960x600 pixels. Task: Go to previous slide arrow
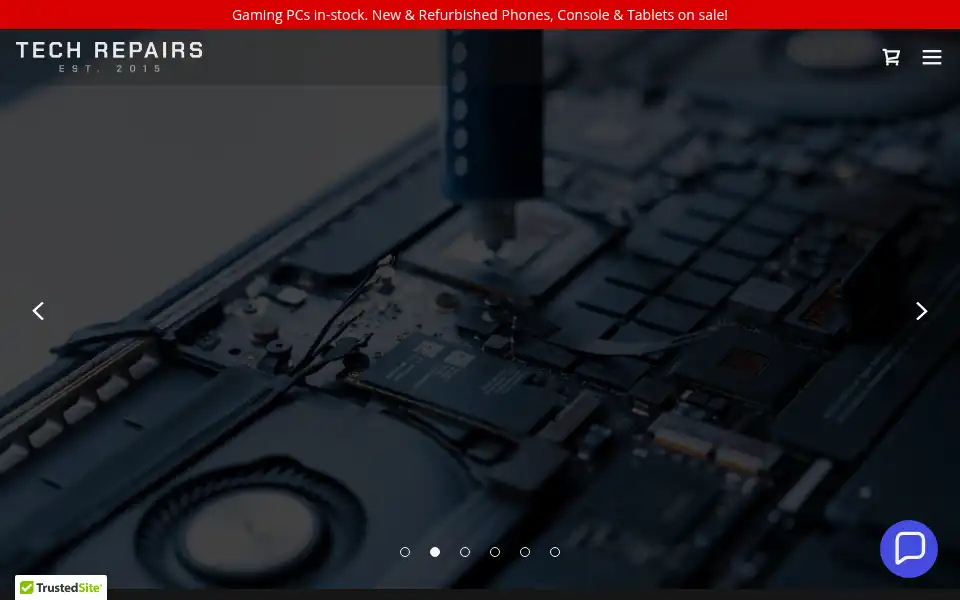(x=38, y=311)
